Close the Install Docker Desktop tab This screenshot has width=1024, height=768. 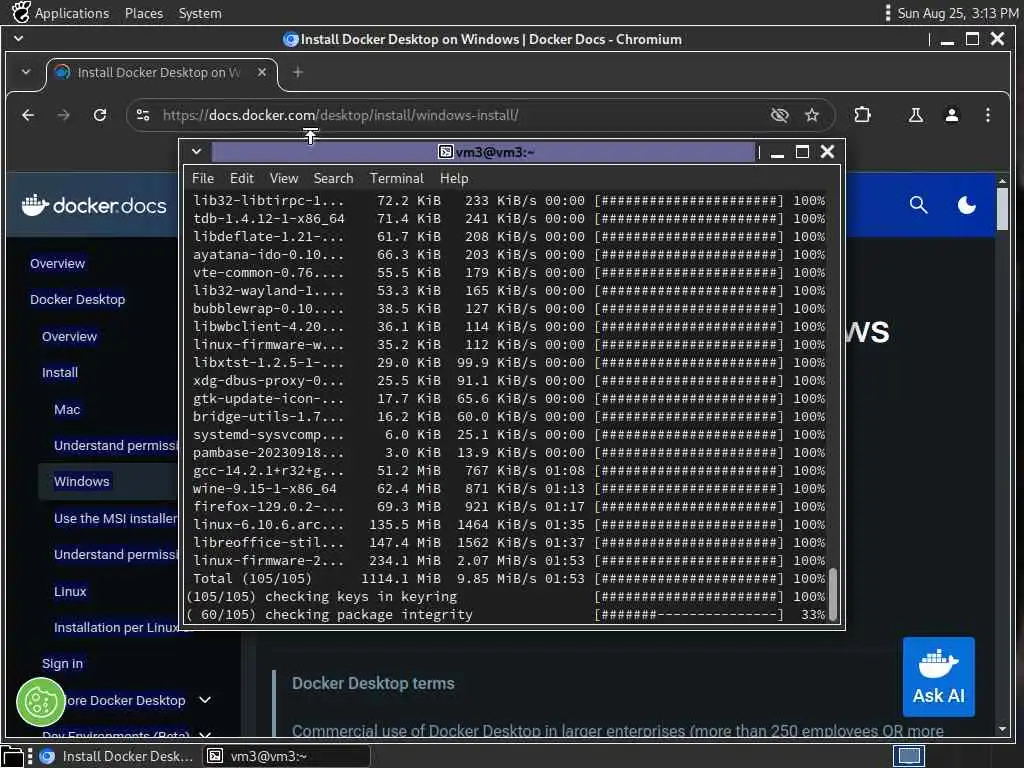pyautogui.click(x=262, y=72)
